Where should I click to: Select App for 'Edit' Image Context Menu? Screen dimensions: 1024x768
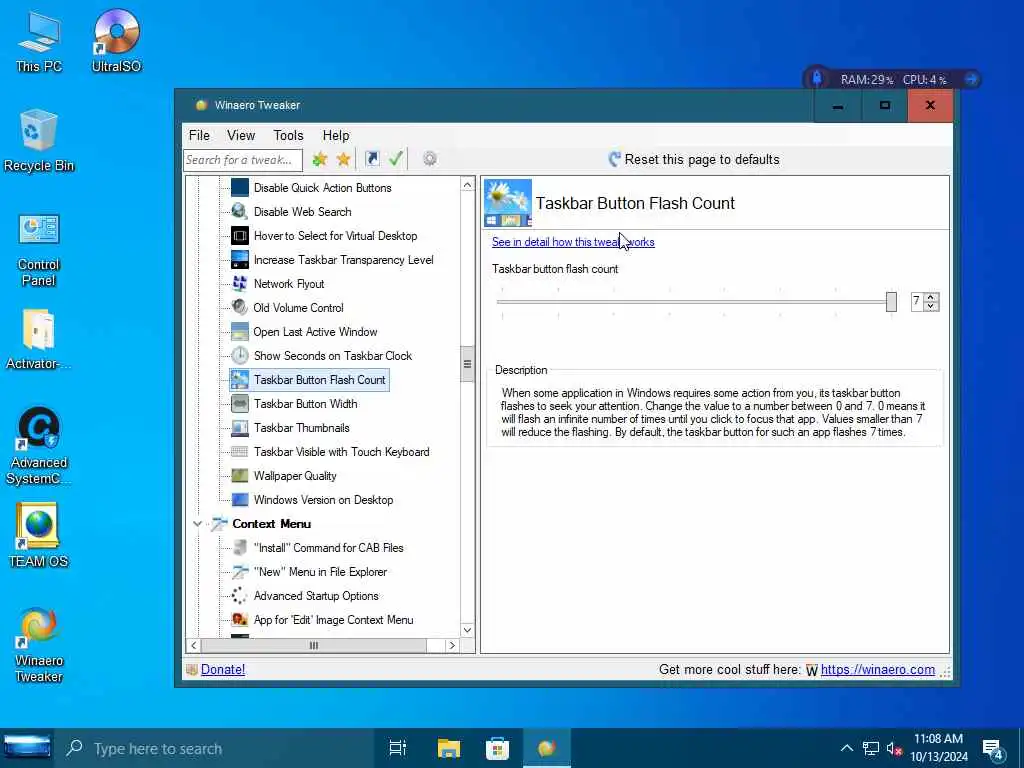point(333,620)
